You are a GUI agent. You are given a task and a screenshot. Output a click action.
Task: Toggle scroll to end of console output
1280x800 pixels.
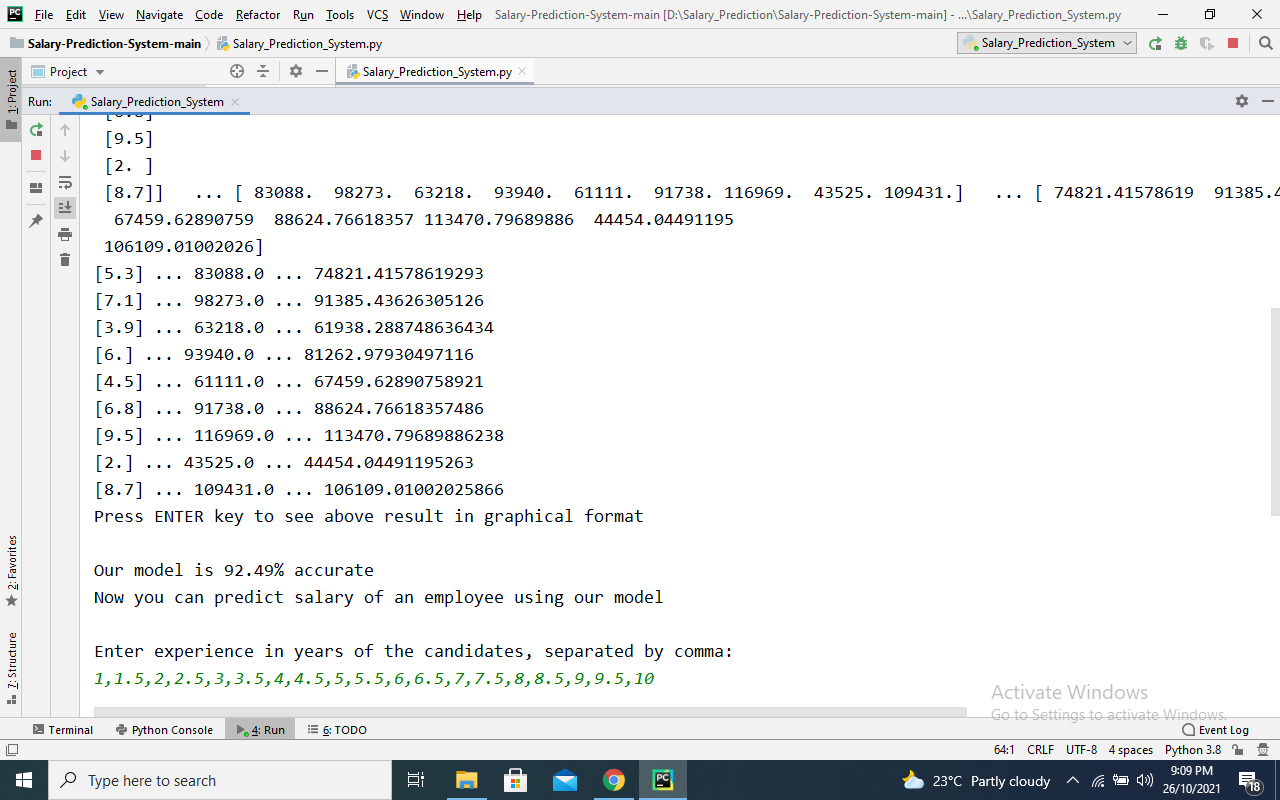click(x=65, y=208)
